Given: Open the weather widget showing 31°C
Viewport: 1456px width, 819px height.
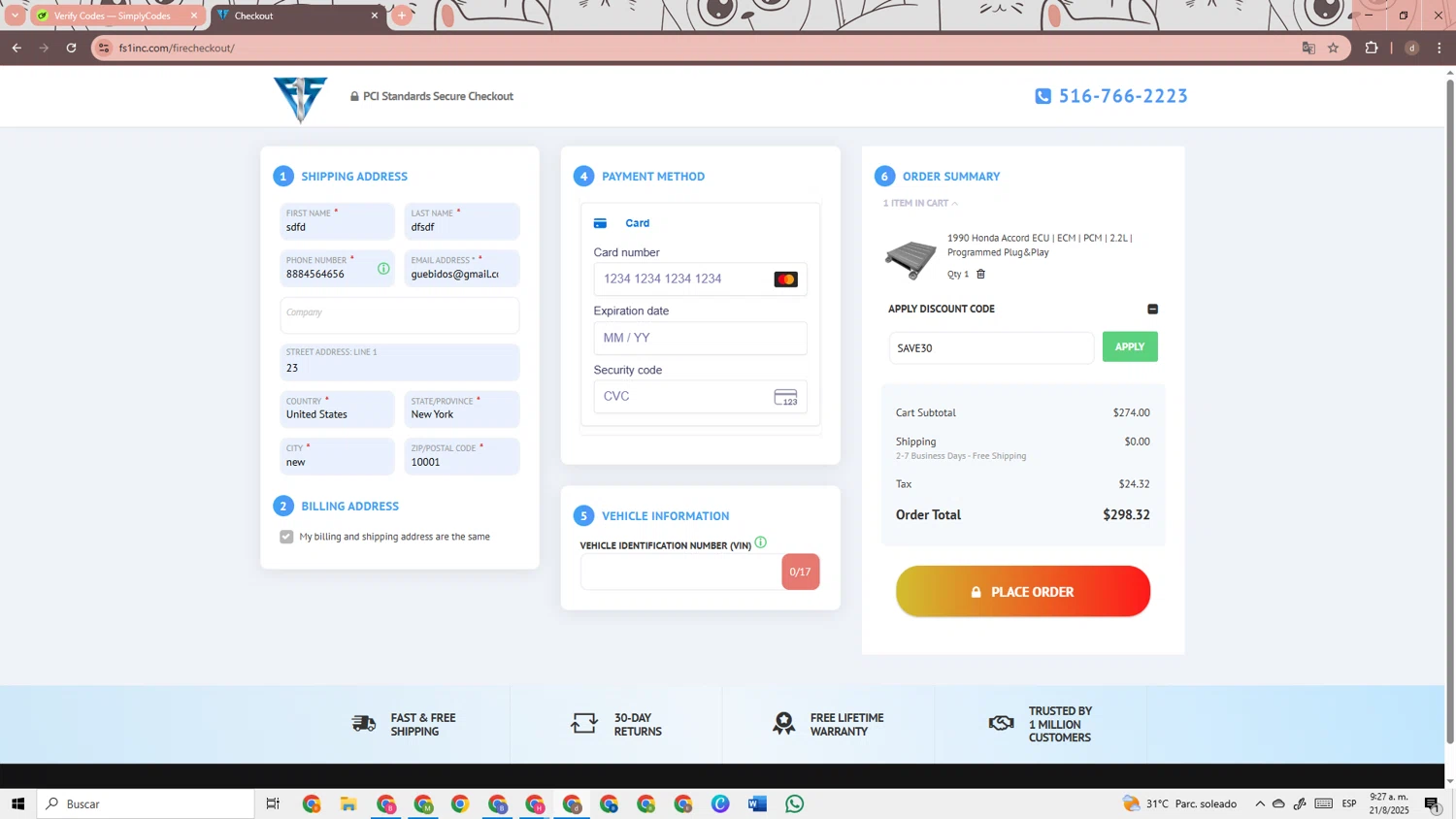Looking at the screenshot, I should (1179, 803).
